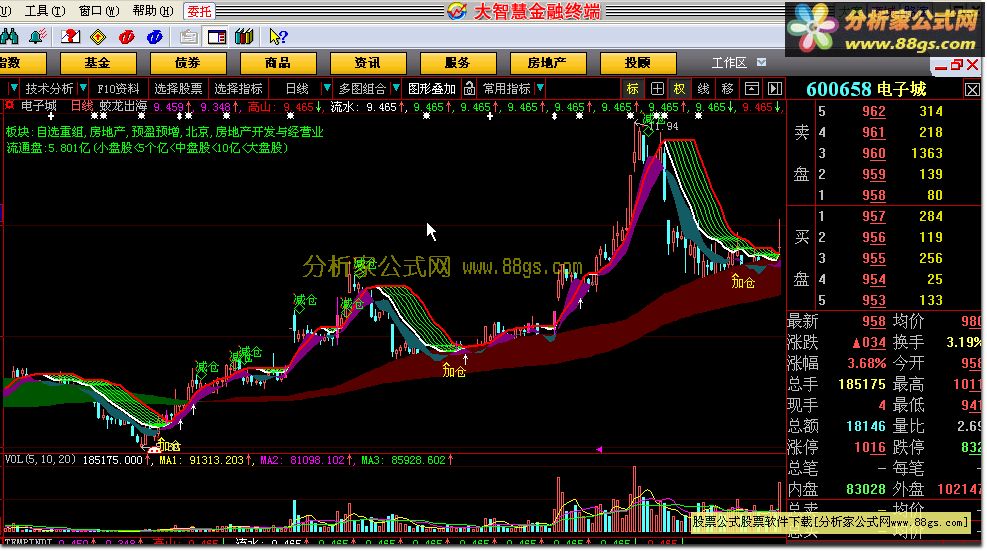The width and height of the screenshot is (987, 551).
Task: Click 常用指标 button
Action: (x=507, y=89)
